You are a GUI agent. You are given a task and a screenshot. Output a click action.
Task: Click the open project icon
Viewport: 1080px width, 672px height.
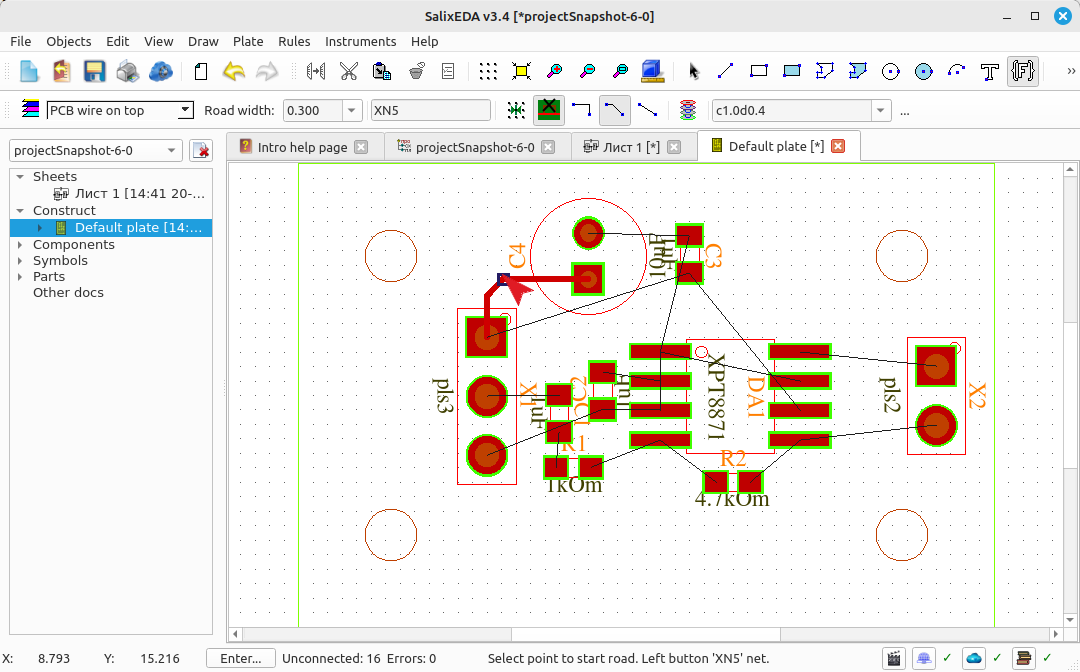pos(62,71)
